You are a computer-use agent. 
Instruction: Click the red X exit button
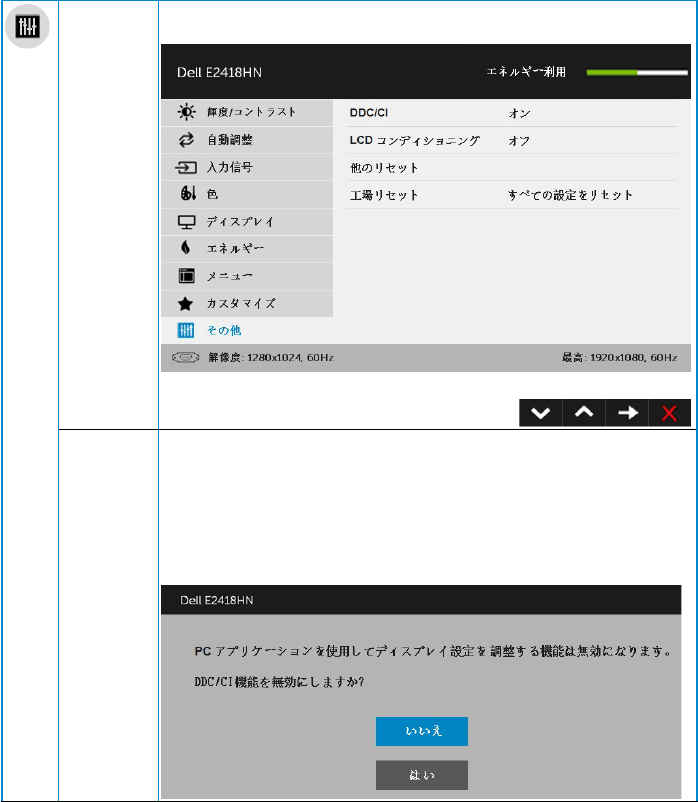[669, 413]
